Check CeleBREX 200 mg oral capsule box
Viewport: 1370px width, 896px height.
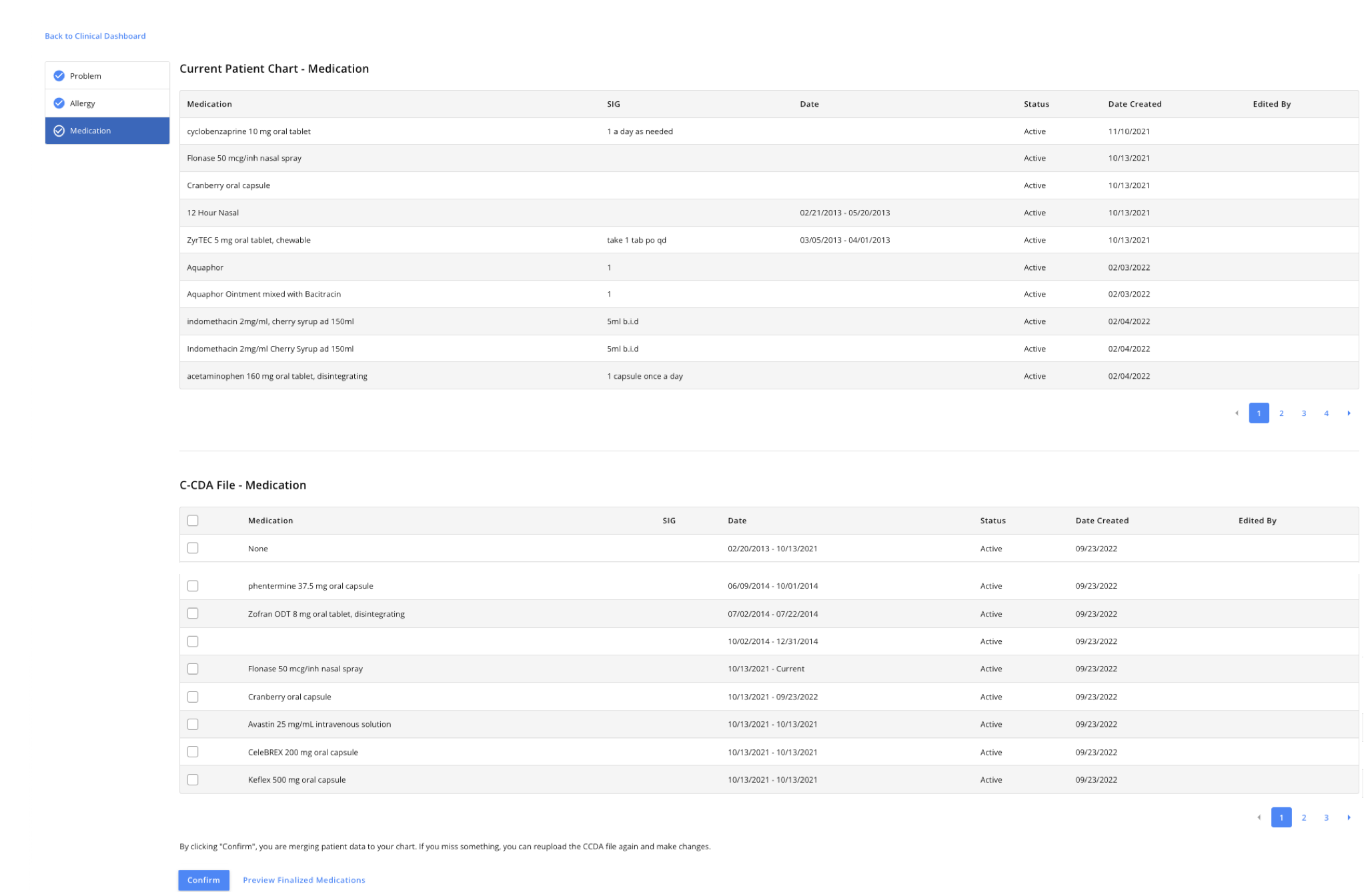pyautogui.click(x=193, y=752)
